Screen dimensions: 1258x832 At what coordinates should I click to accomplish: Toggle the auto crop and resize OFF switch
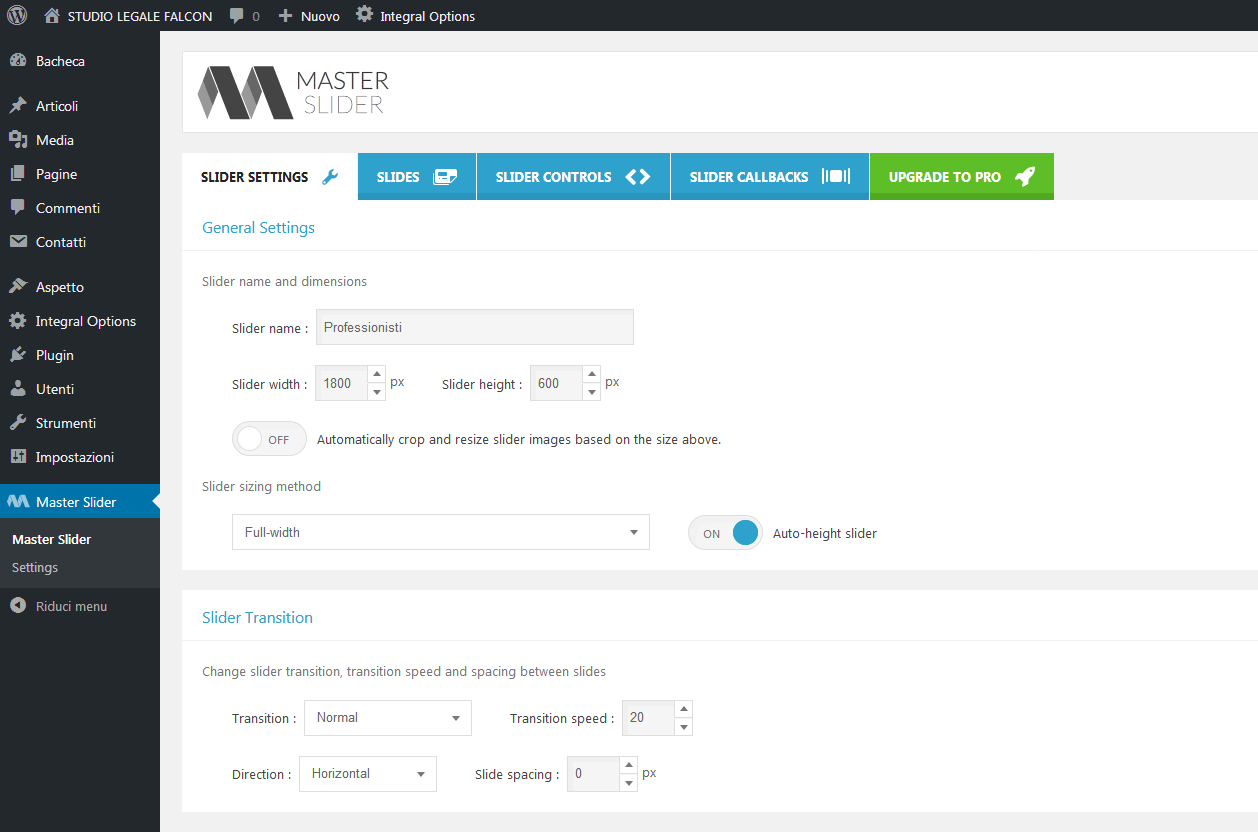[270, 439]
